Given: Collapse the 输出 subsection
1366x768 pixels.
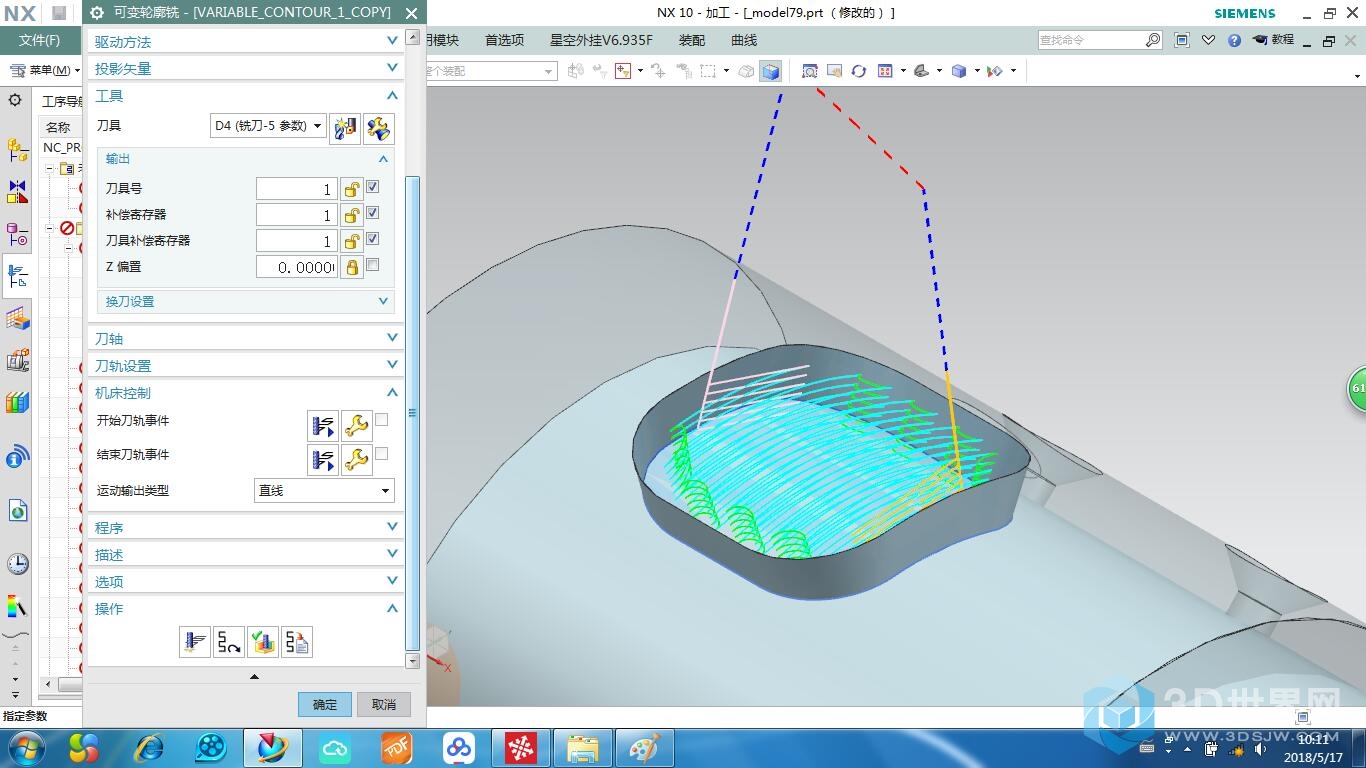Looking at the screenshot, I should (x=246, y=159).
